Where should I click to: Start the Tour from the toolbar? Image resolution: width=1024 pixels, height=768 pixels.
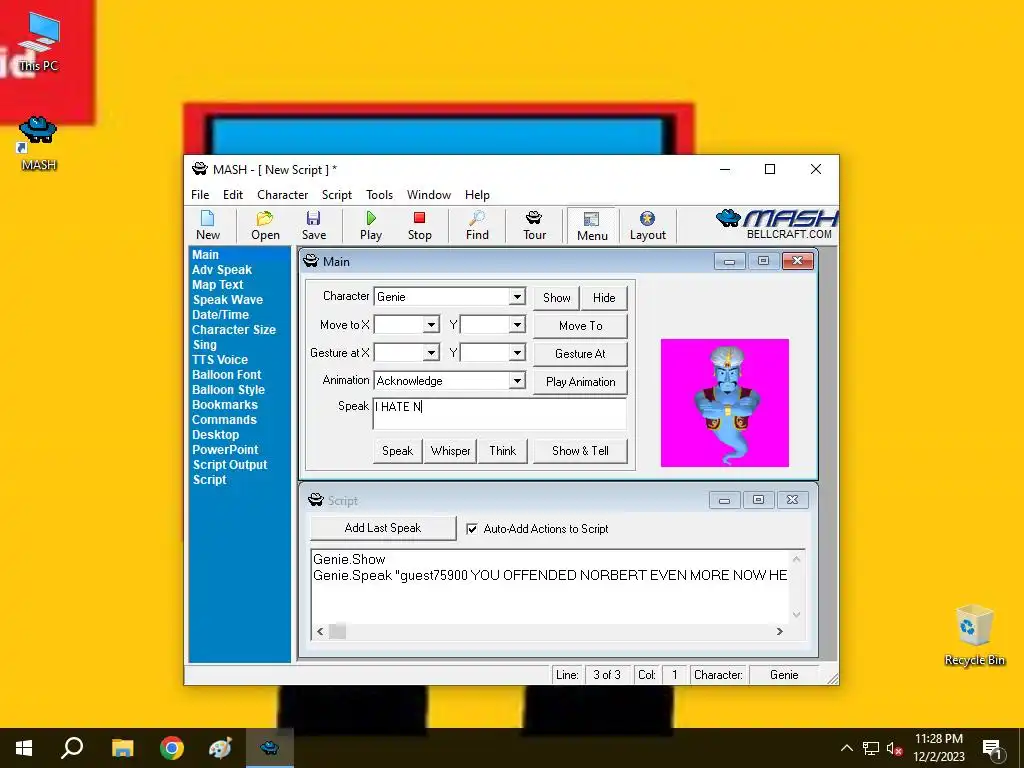(x=534, y=225)
